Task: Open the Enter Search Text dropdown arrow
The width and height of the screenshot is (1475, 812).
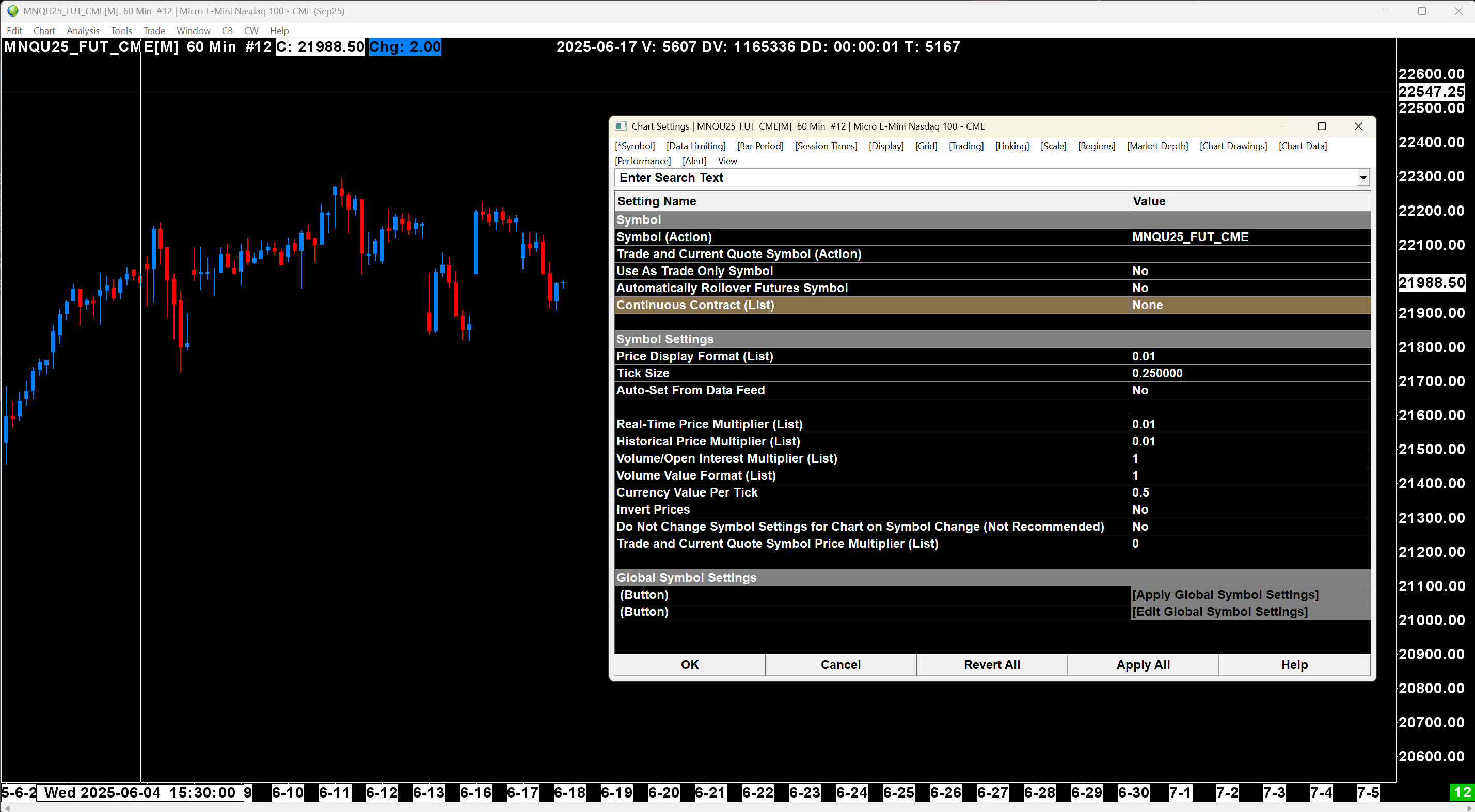Action: [x=1363, y=178]
